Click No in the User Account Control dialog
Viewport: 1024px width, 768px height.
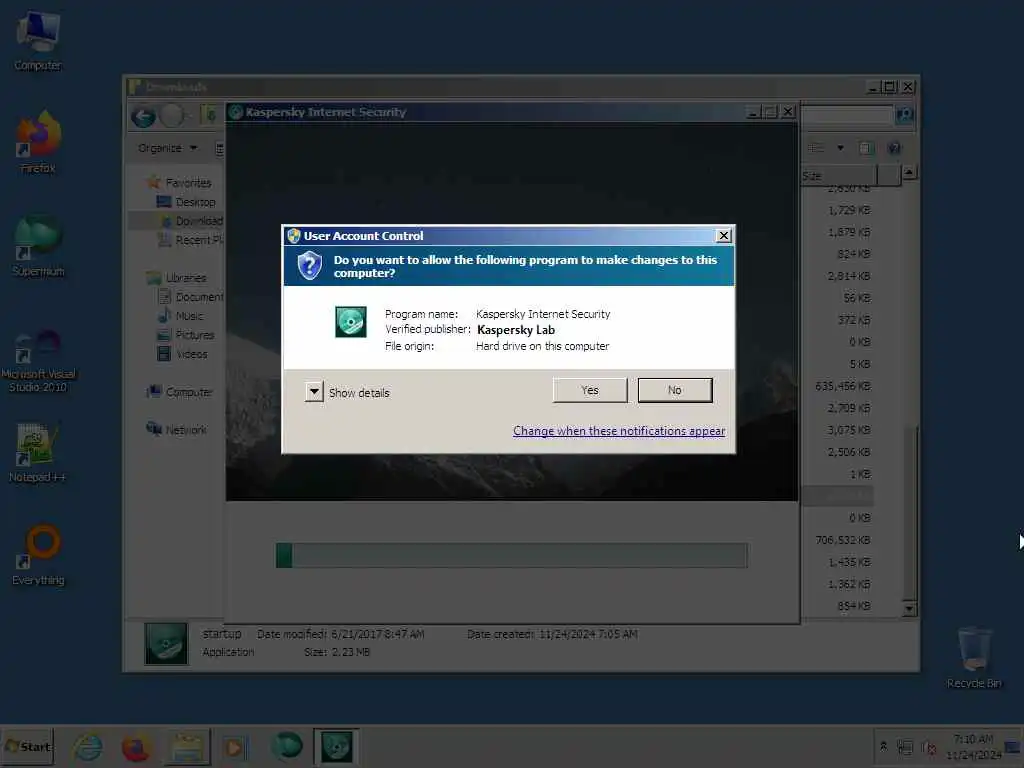[x=675, y=390]
